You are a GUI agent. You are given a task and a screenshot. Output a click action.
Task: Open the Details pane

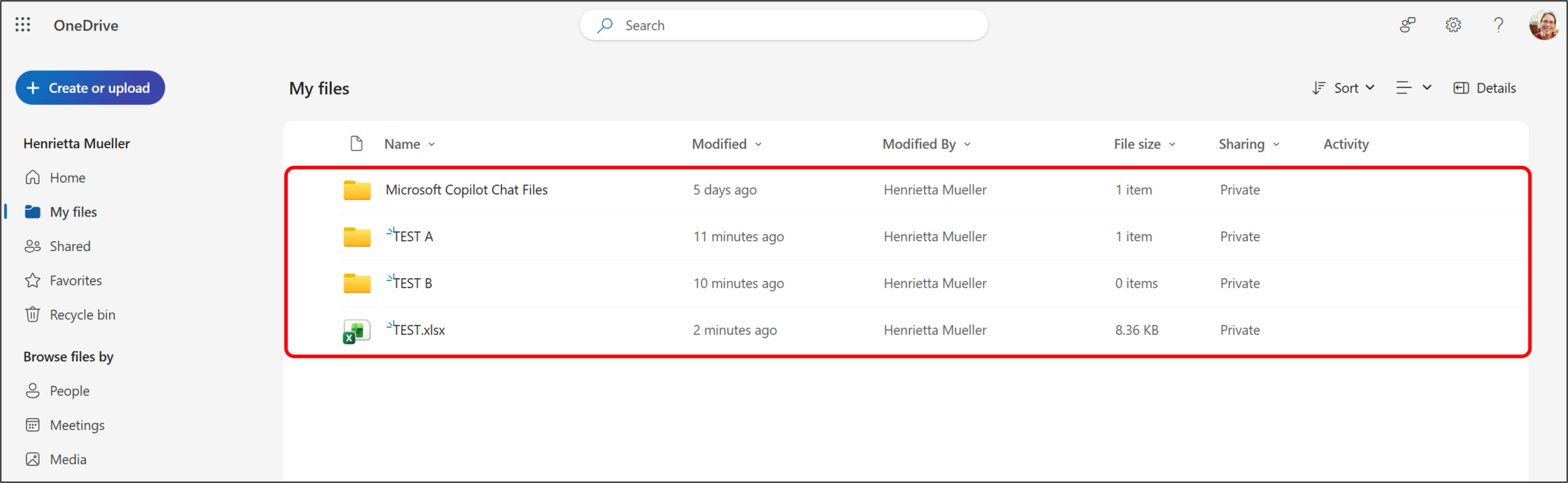1485,88
